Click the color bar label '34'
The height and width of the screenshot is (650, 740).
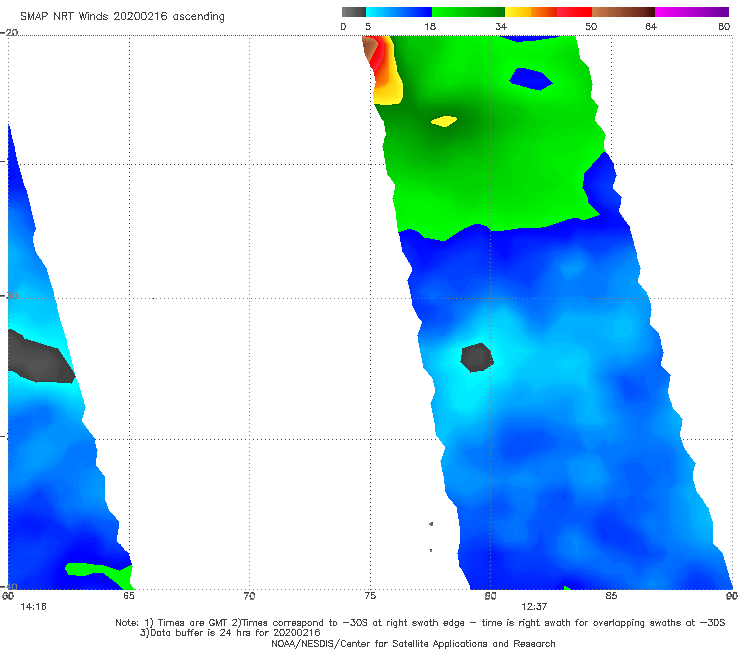501,27
